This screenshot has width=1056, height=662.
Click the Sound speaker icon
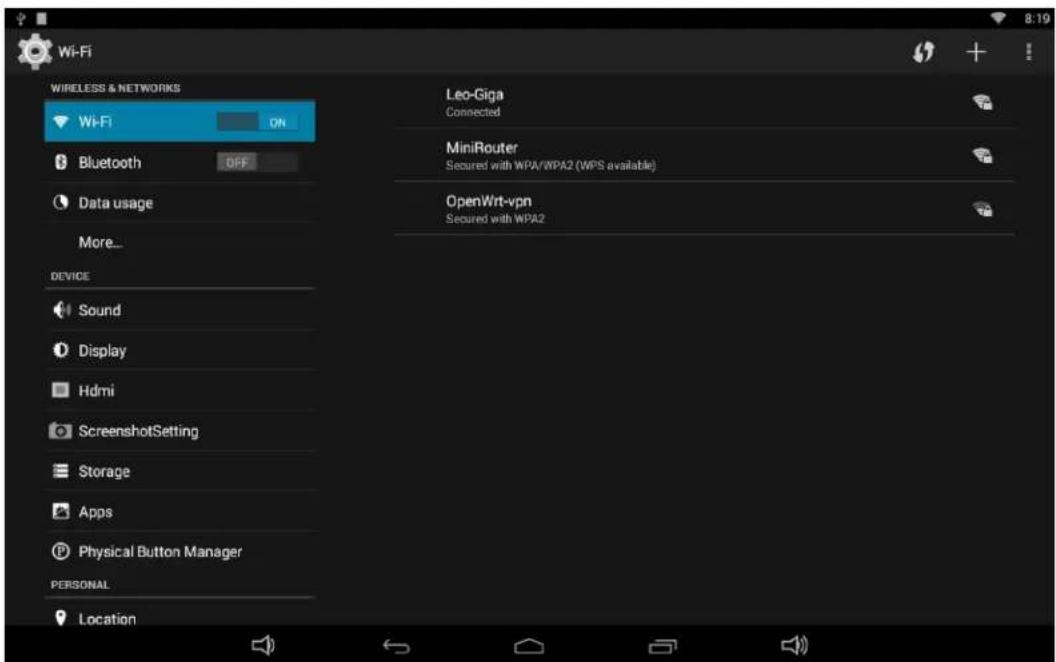(x=61, y=310)
